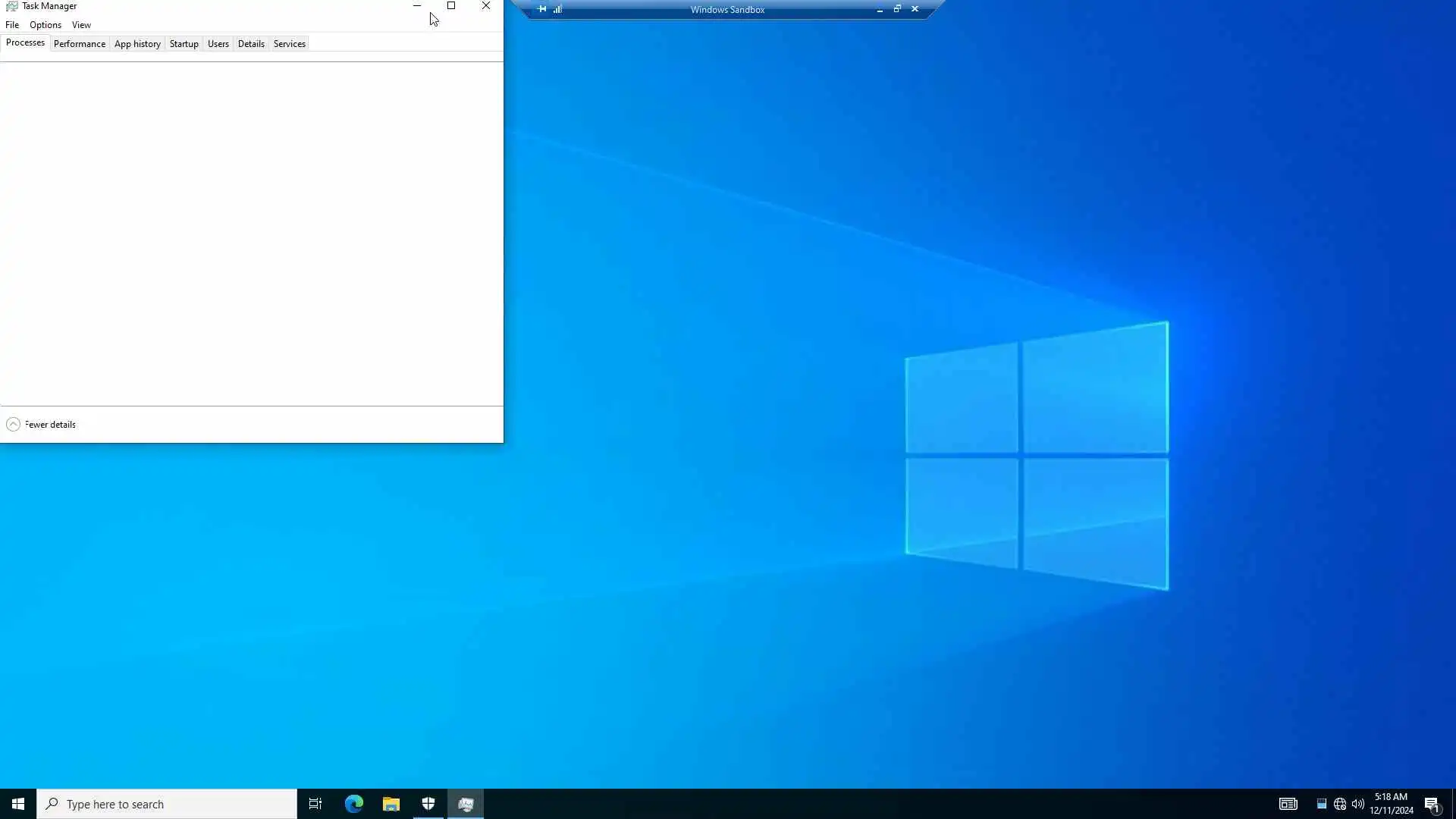Launch Microsoft Edge from the taskbar
The width and height of the screenshot is (1456, 819).
(353, 804)
